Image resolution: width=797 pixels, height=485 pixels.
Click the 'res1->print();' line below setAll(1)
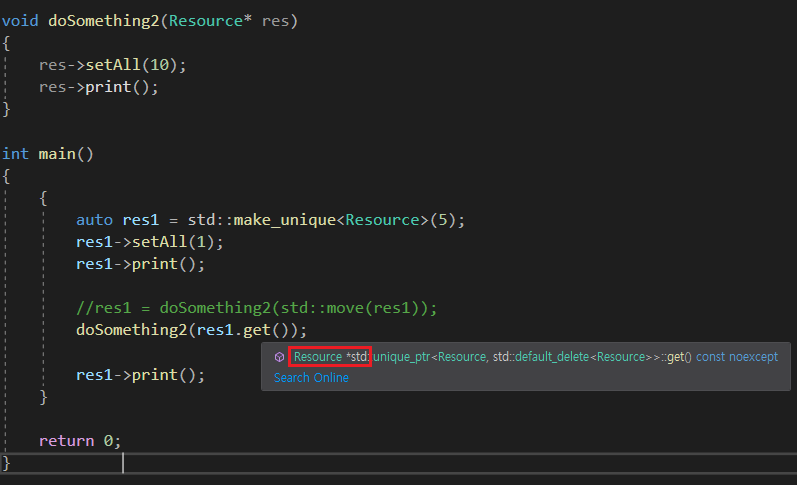tap(140, 264)
